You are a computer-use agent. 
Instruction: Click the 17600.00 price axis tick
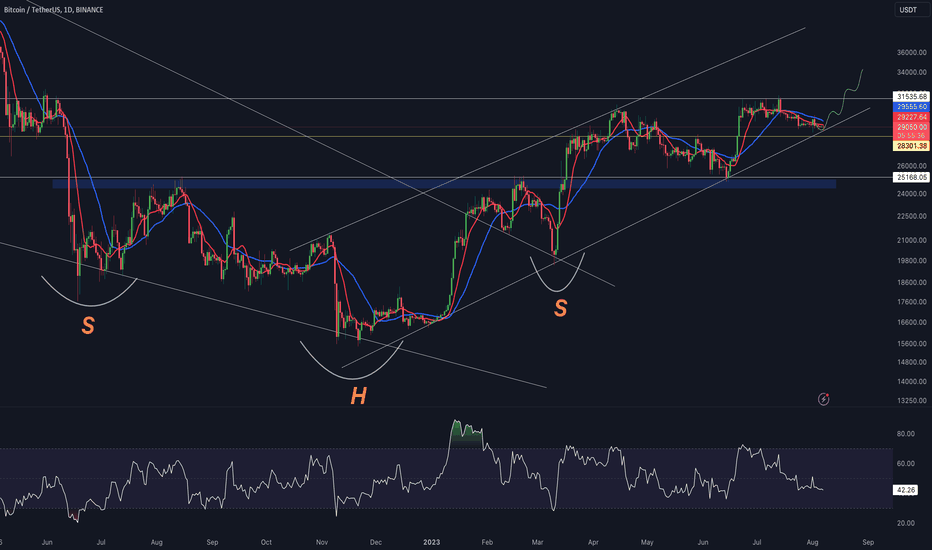click(x=912, y=302)
